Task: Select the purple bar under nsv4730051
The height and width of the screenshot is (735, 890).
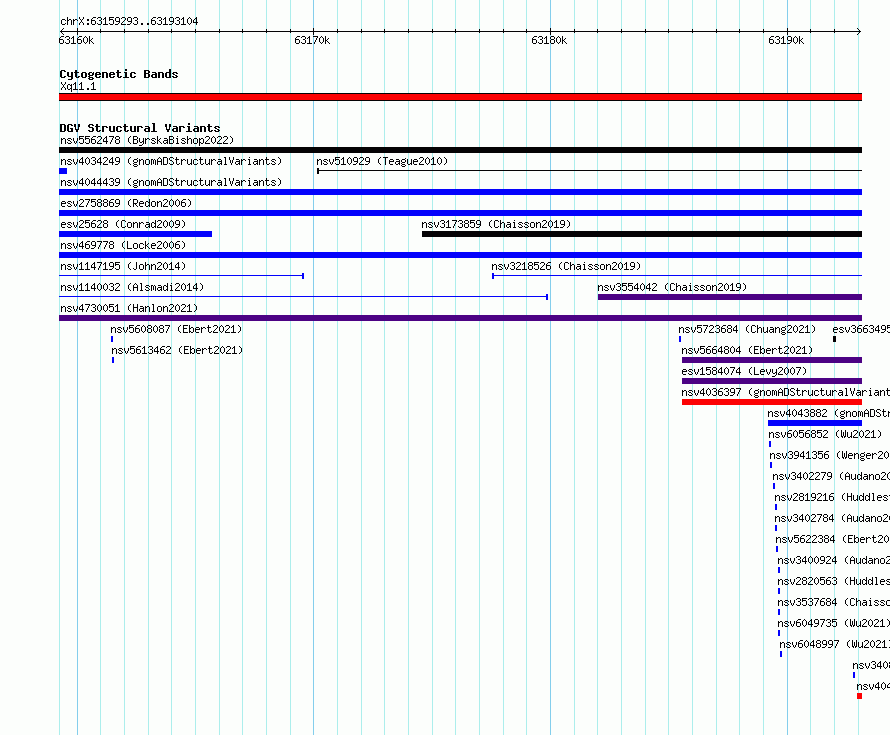Action: click(460, 318)
